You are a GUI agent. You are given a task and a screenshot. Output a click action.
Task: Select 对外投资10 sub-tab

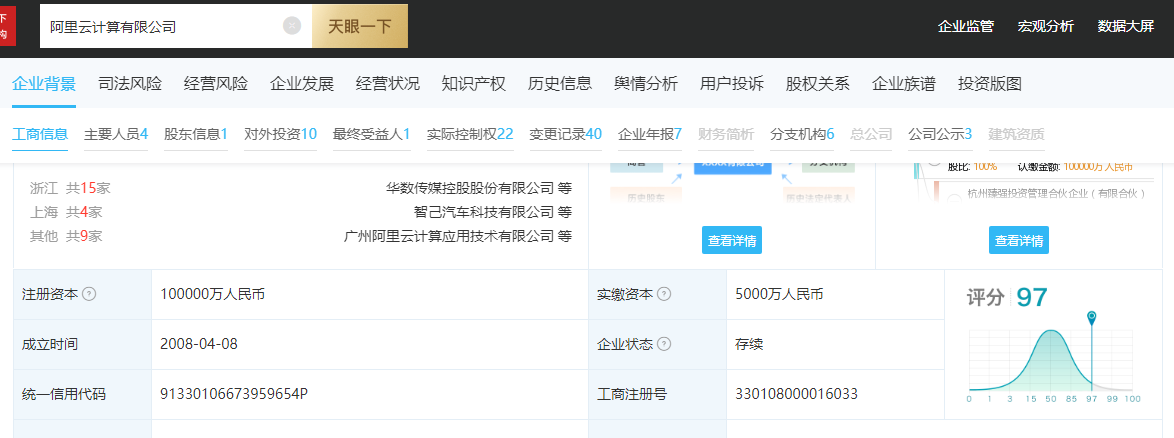click(x=281, y=135)
